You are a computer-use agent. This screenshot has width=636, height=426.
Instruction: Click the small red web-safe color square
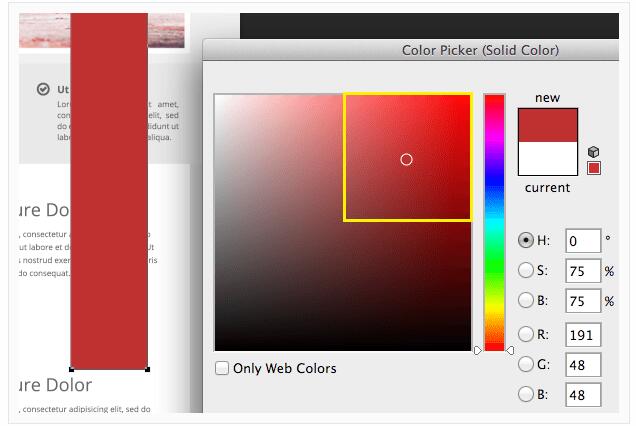(593, 167)
